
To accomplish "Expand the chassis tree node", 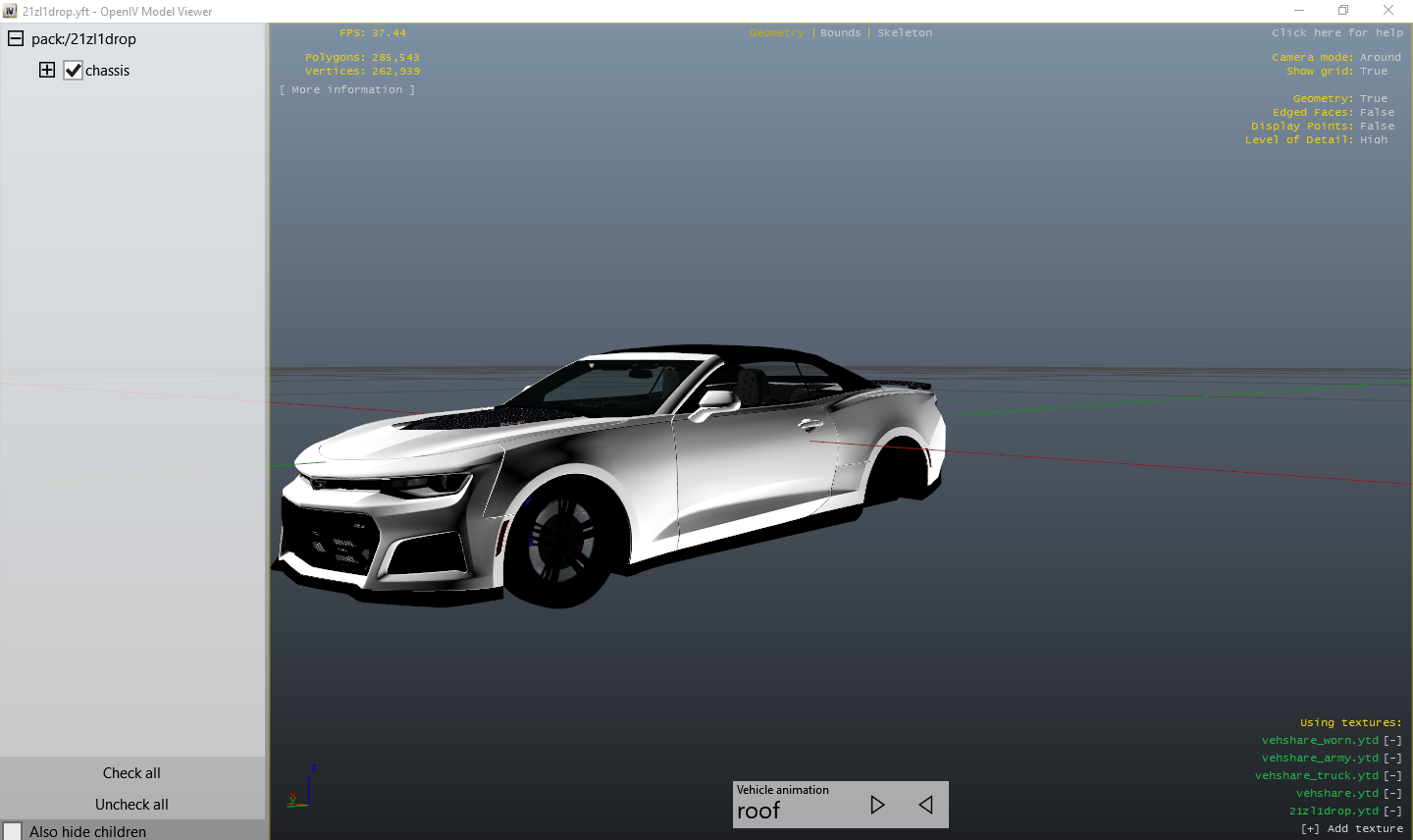I will pyautogui.click(x=46, y=70).
